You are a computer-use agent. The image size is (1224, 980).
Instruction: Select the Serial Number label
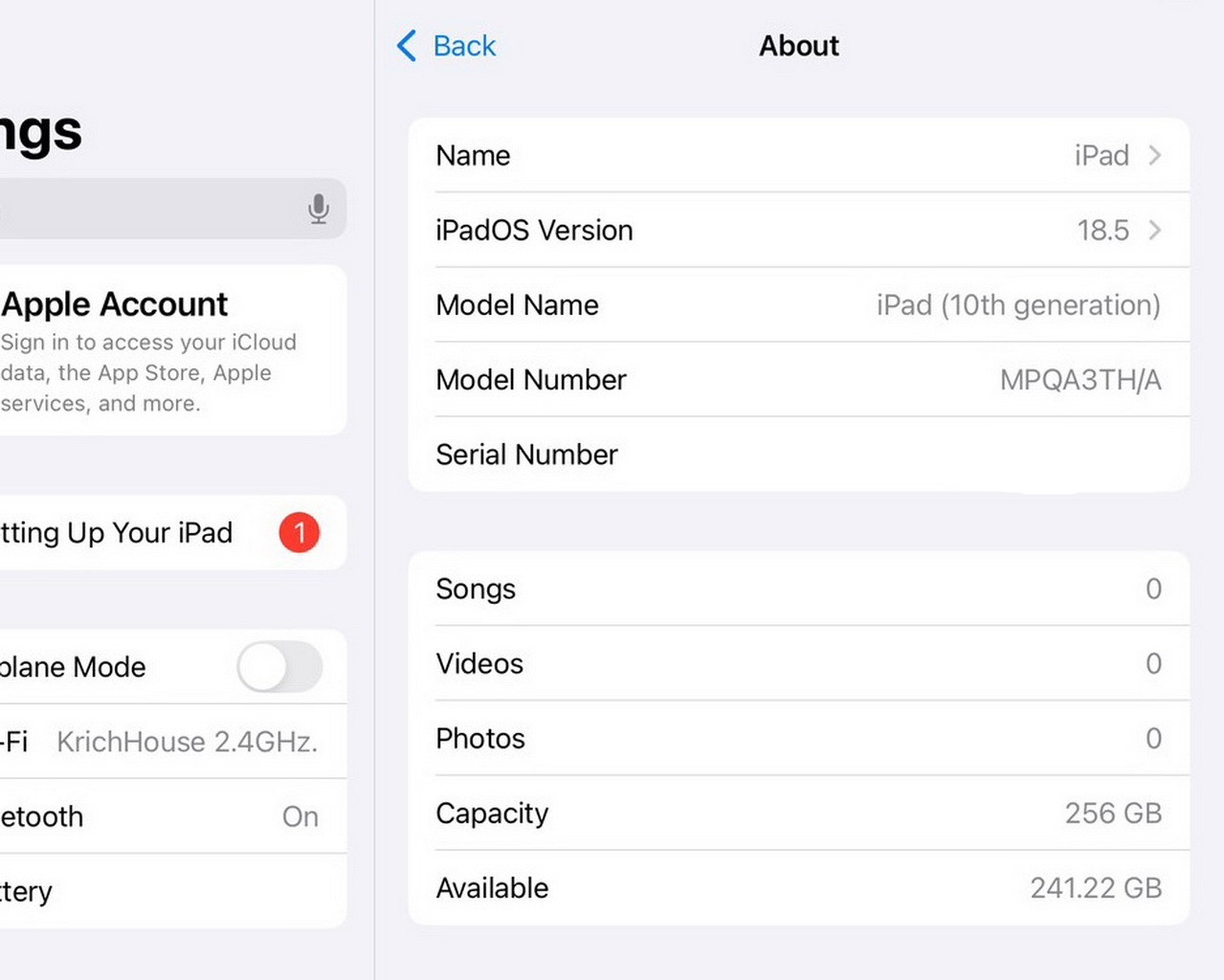(526, 455)
